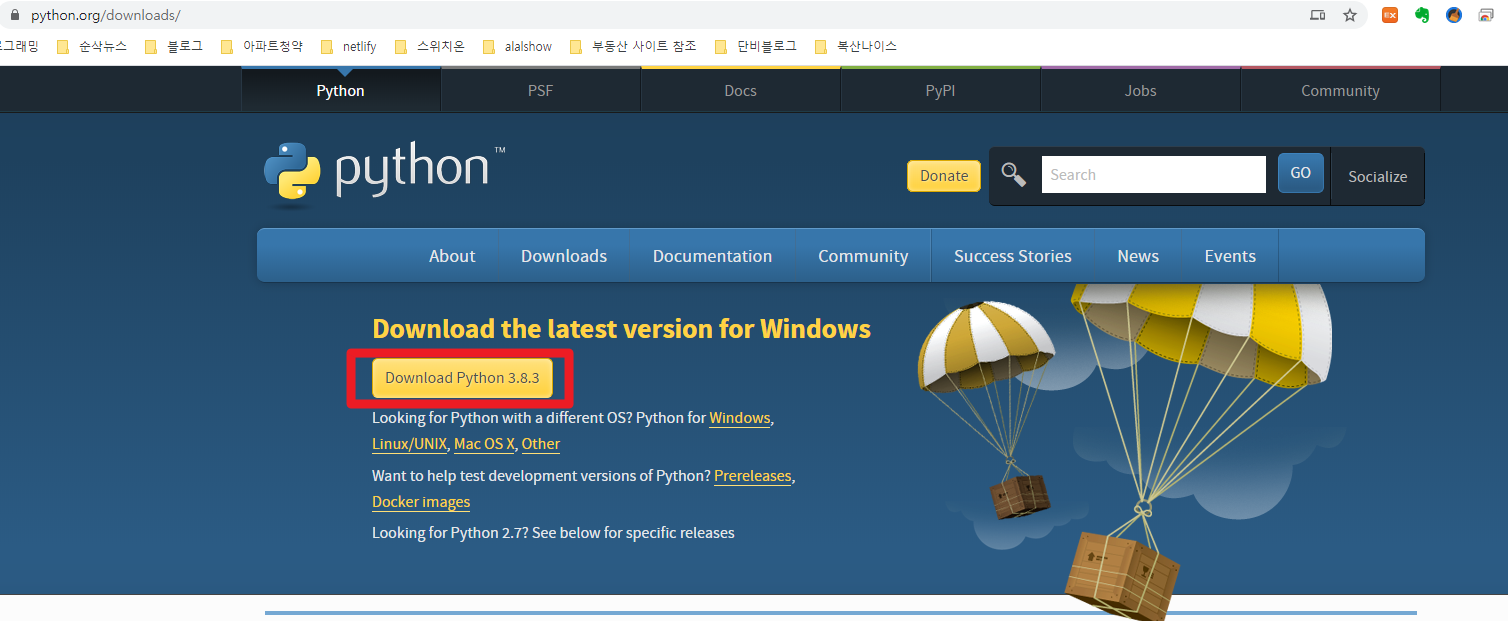Open the 단비블로그 bookmark folder
This screenshot has height=621, width=1508.
coord(756,46)
